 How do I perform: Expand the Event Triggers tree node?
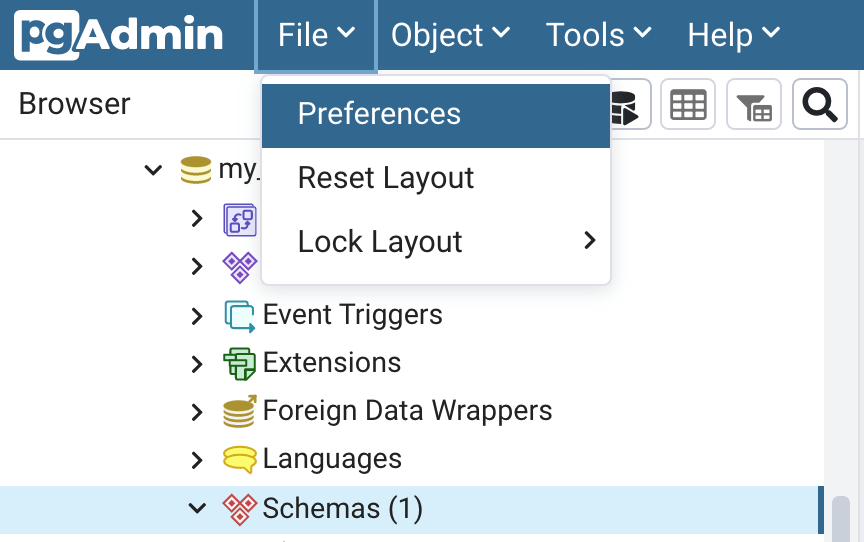coord(197,316)
